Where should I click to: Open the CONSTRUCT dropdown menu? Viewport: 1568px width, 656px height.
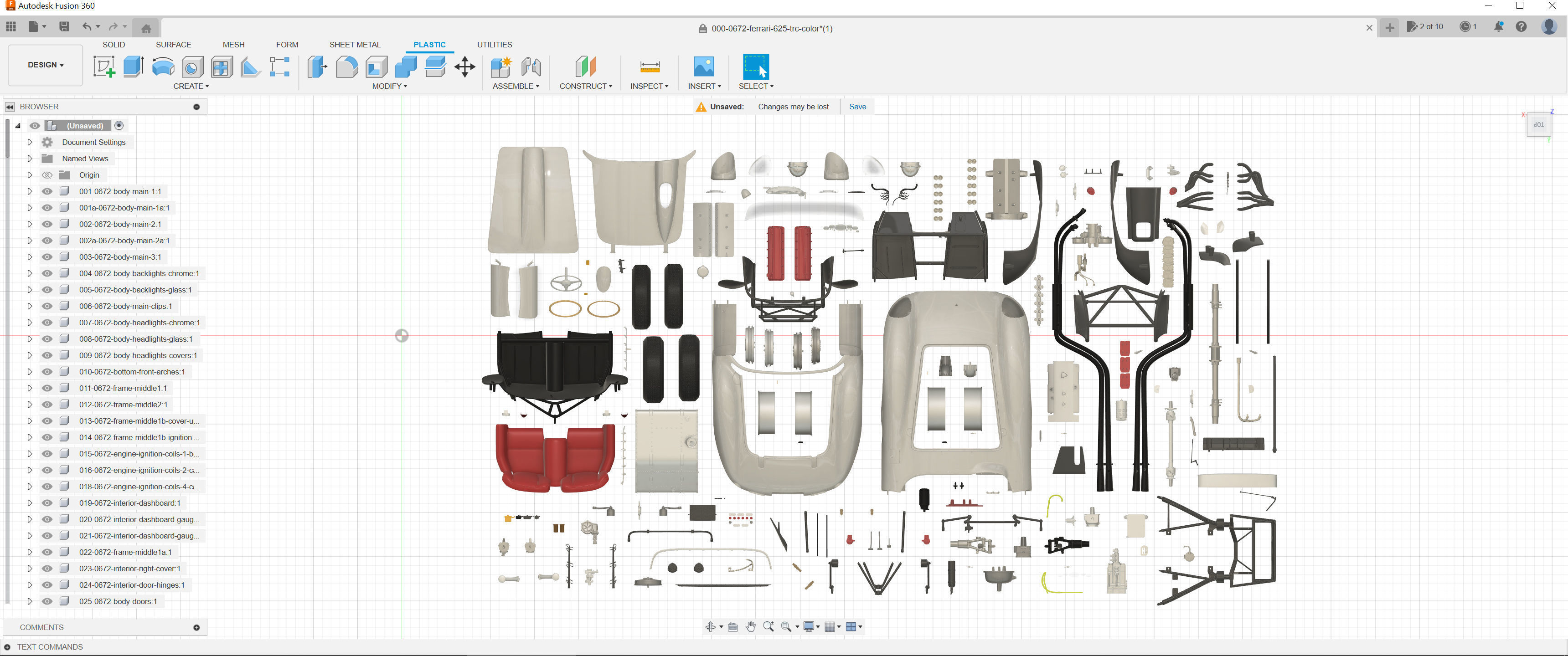click(586, 86)
